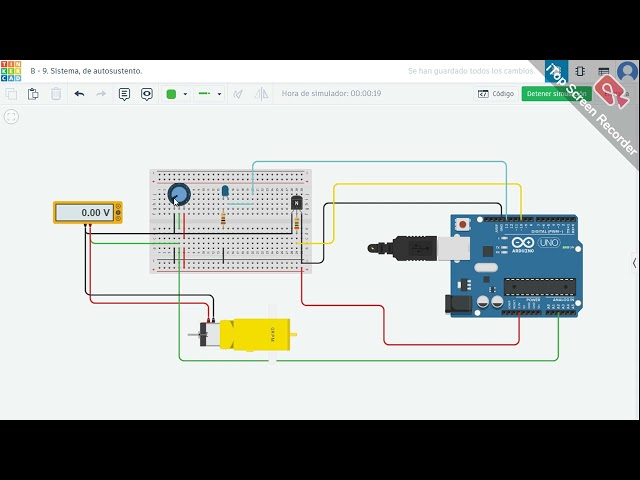Open the Notes tool icon

[x=124, y=94]
